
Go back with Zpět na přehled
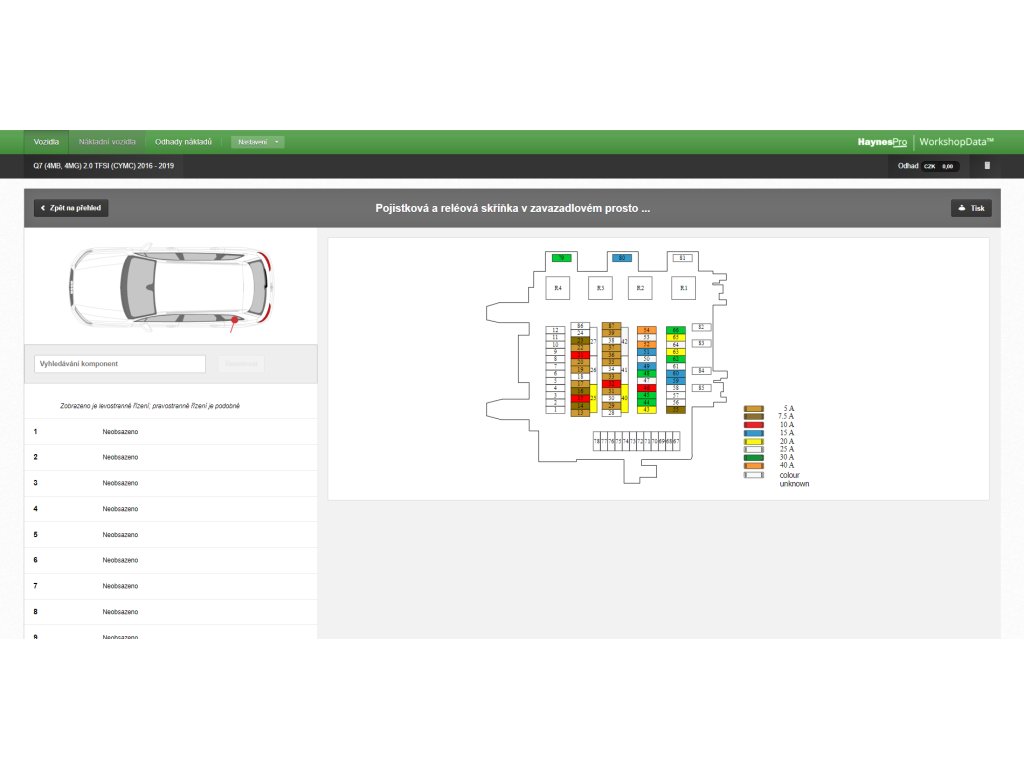coord(71,208)
